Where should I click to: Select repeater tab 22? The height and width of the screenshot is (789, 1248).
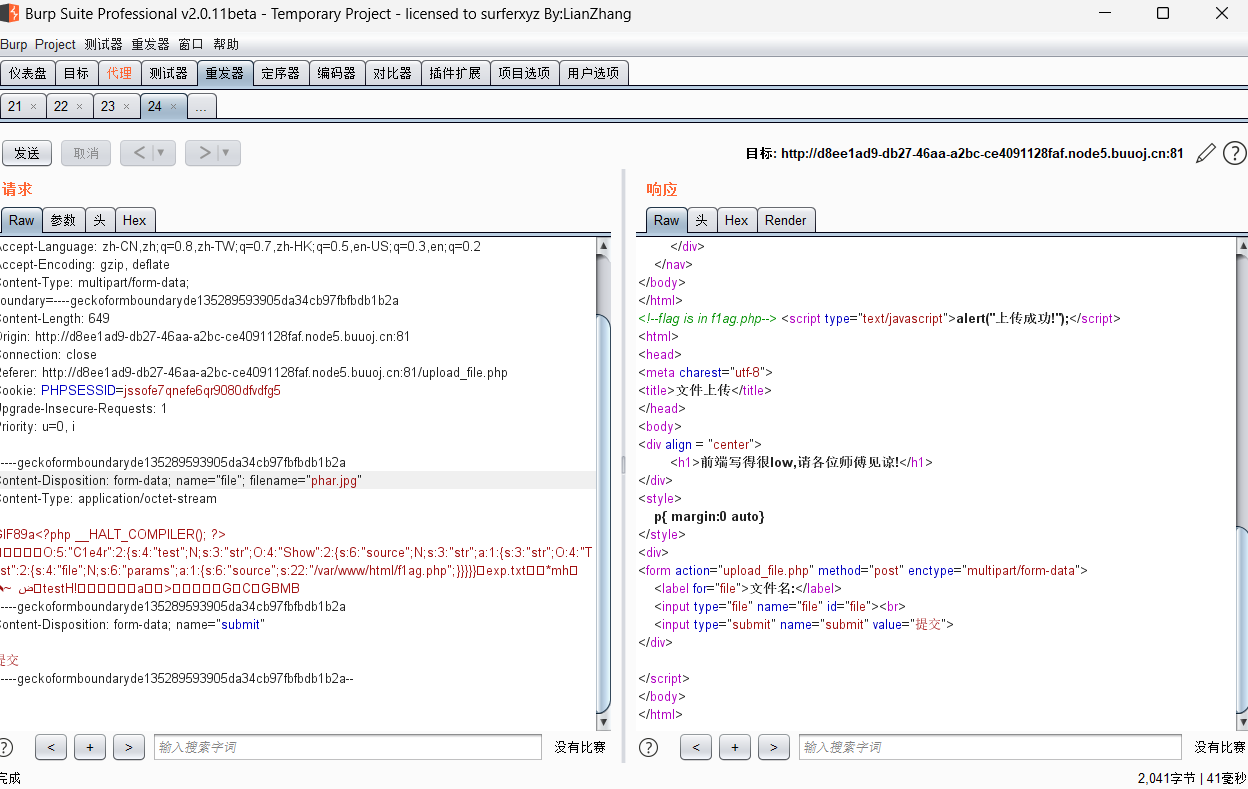[x=61, y=106]
